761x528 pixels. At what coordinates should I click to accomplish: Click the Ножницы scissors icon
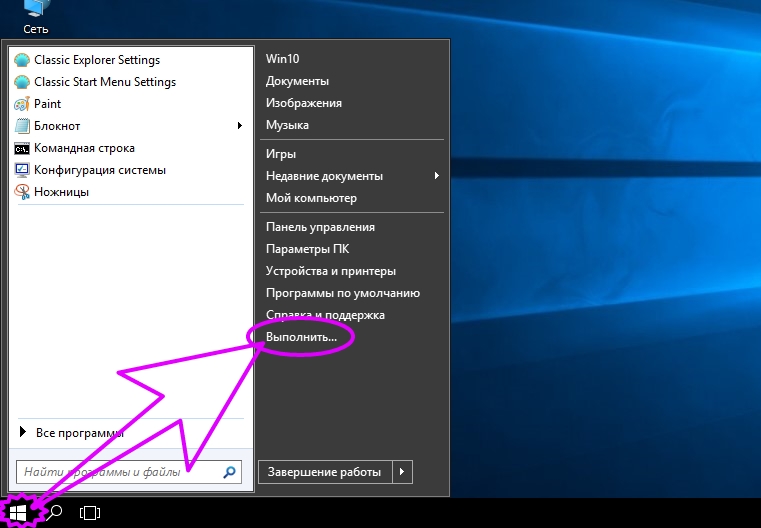click(x=23, y=192)
